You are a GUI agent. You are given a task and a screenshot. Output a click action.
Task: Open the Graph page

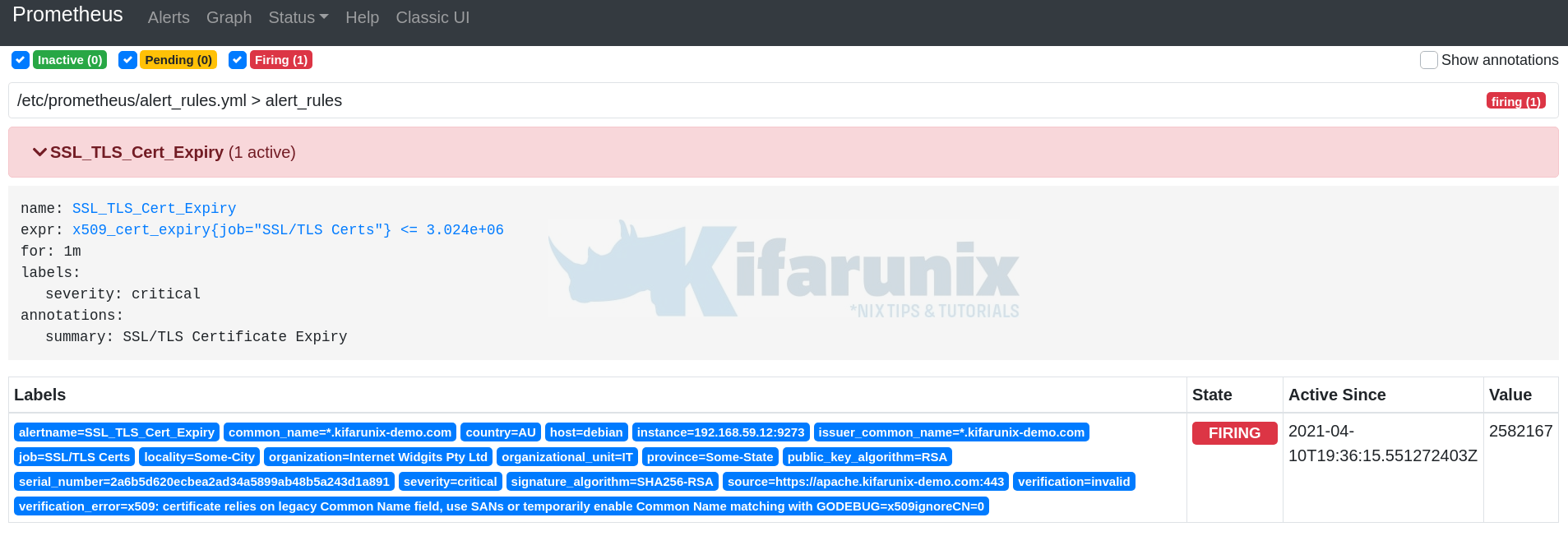[229, 17]
